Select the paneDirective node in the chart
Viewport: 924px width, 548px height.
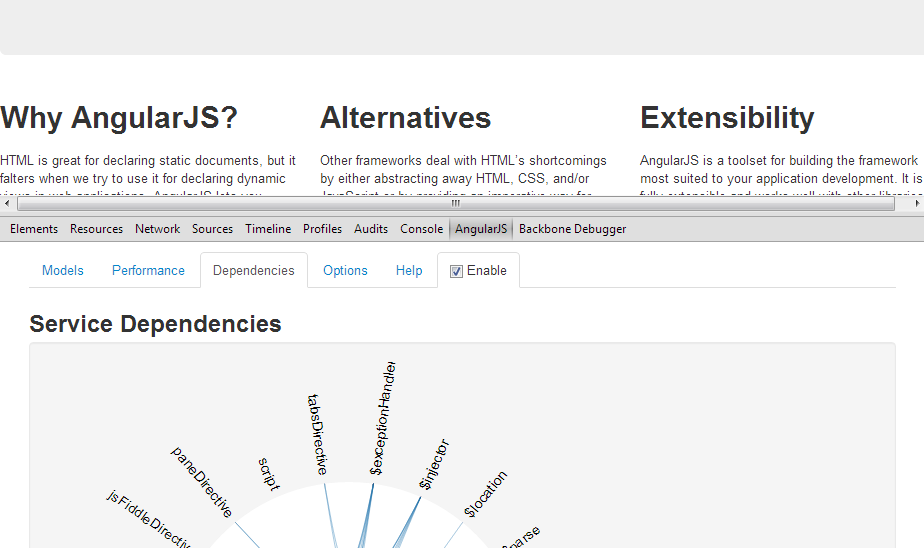[x=202, y=482]
